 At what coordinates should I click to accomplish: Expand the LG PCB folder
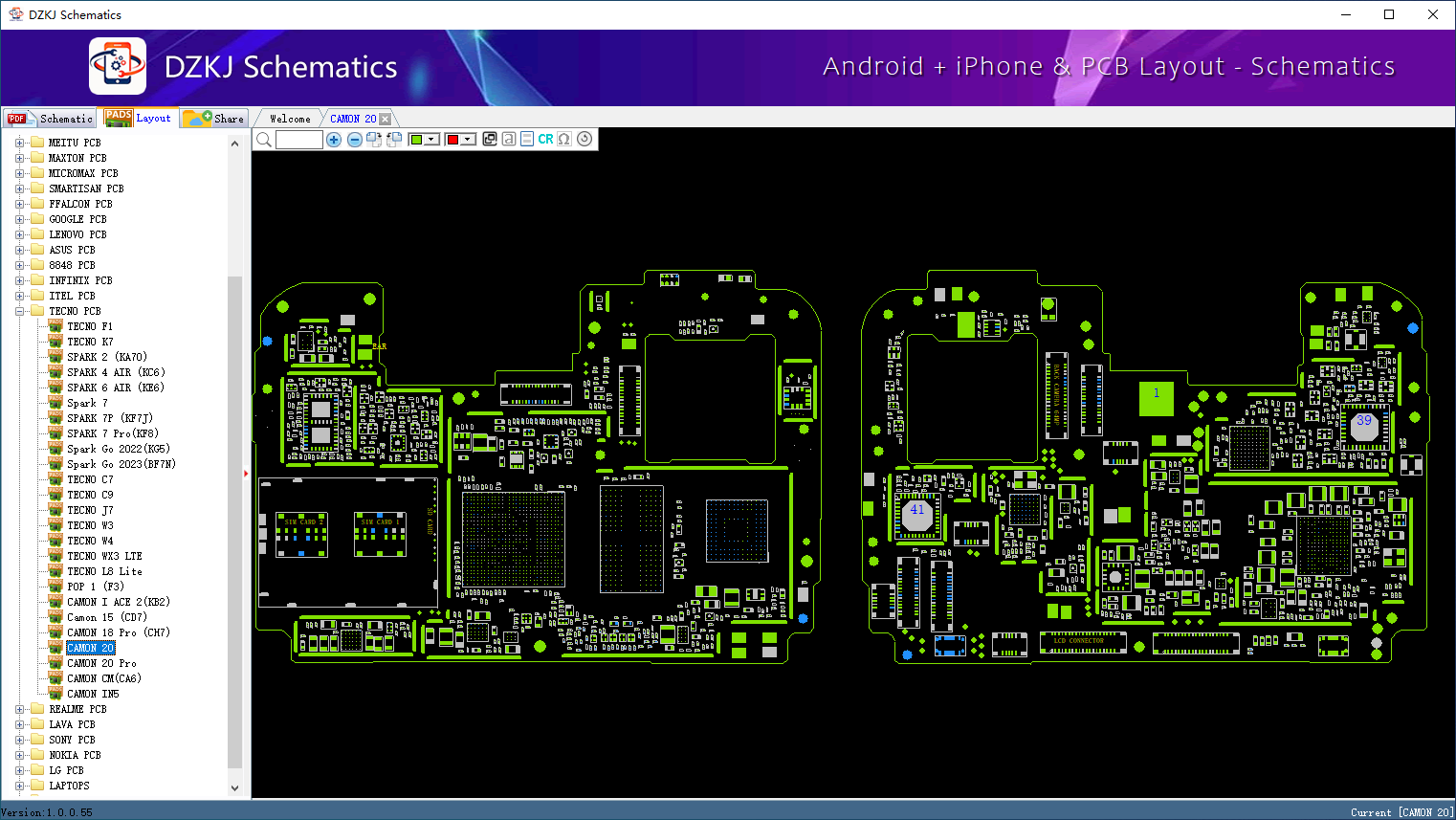[19, 770]
